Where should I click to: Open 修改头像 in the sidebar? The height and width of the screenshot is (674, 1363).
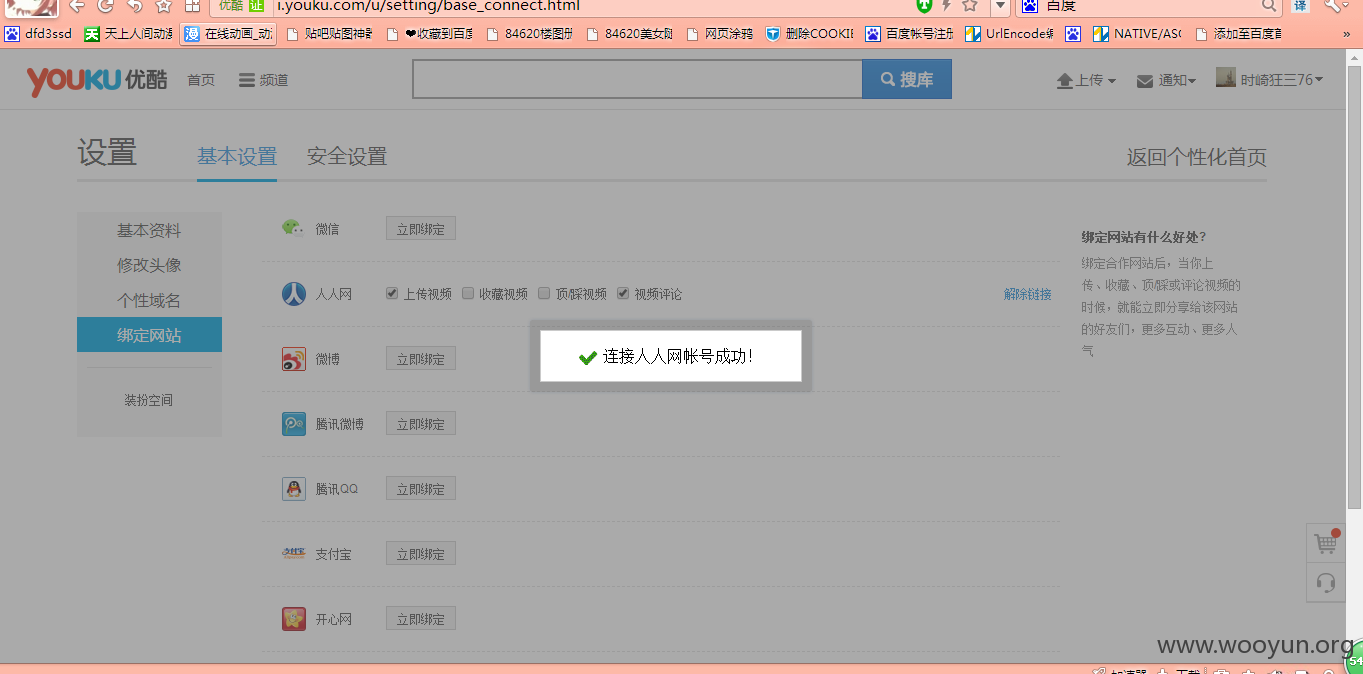click(149, 265)
